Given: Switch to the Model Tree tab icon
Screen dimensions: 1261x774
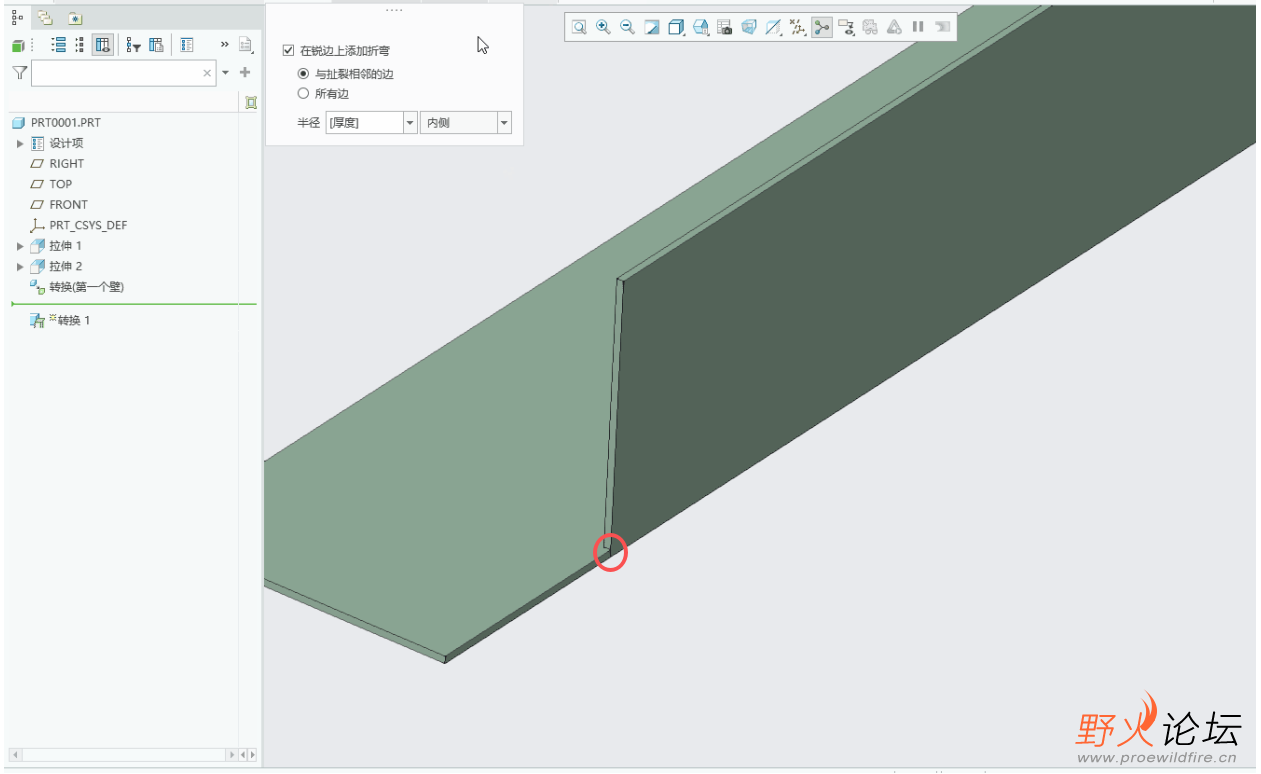Looking at the screenshot, I should pyautogui.click(x=17, y=17).
